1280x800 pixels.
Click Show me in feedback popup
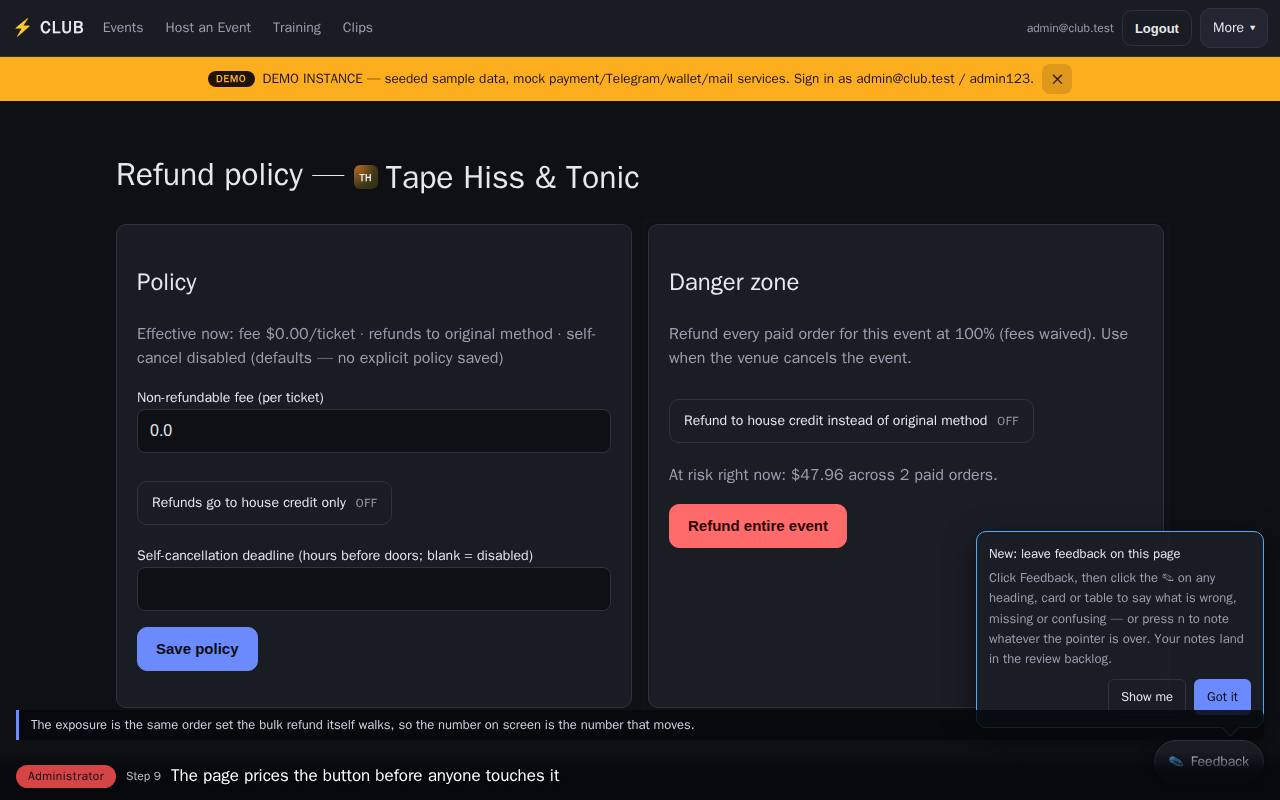point(1147,697)
